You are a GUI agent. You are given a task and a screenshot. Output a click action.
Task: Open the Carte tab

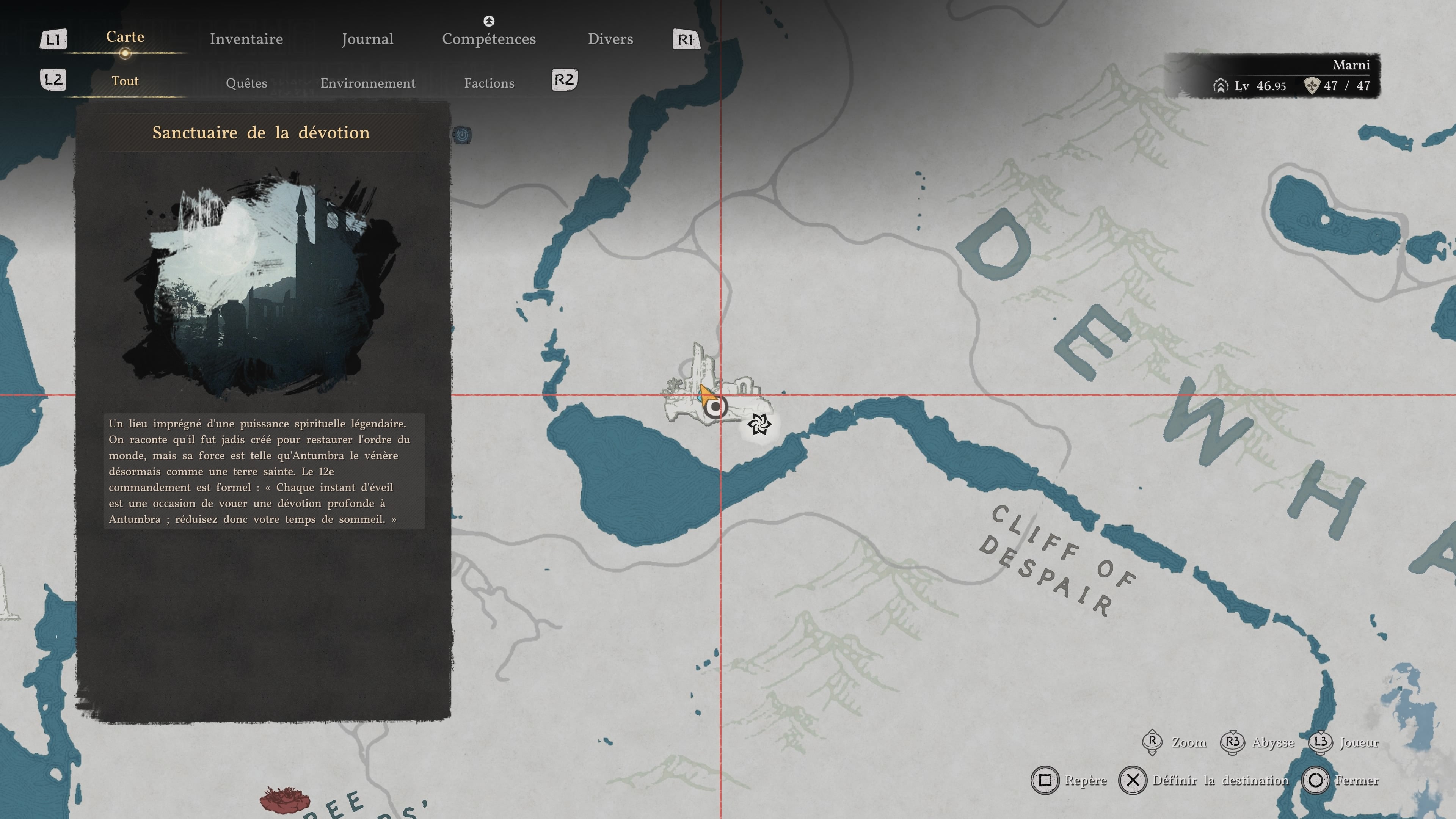tap(125, 37)
